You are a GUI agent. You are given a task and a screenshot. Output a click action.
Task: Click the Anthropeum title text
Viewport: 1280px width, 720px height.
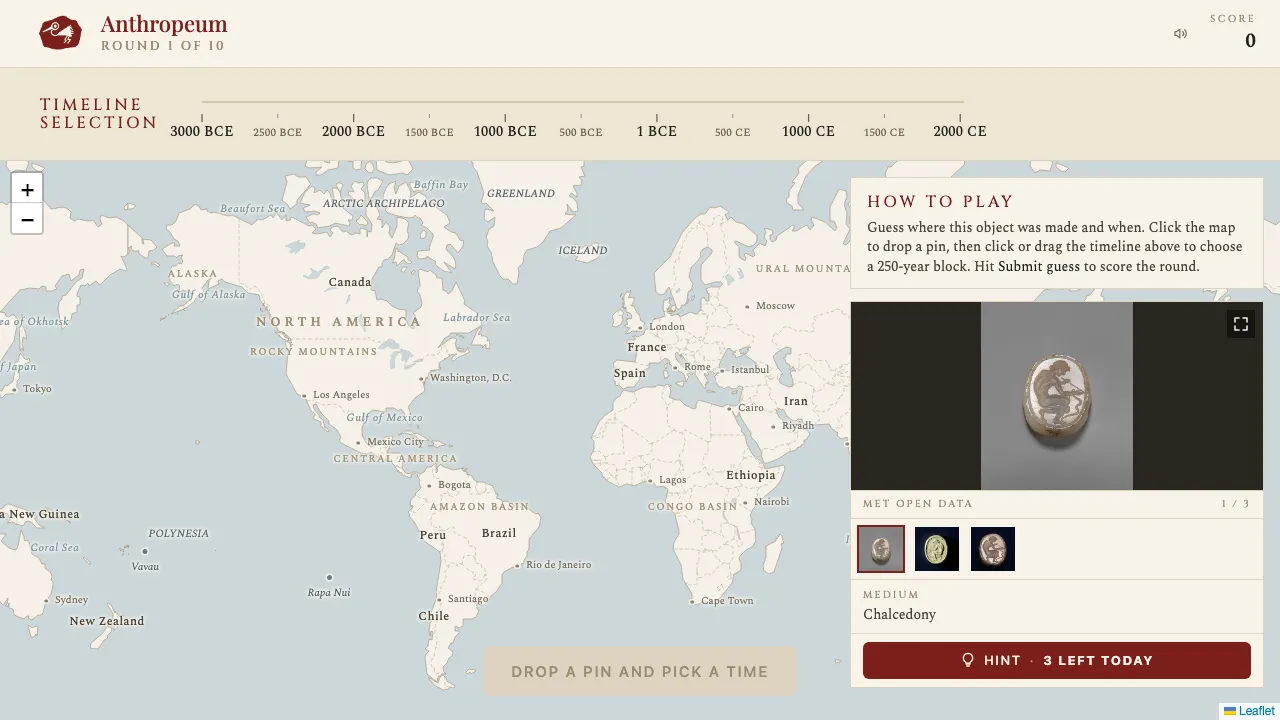pos(164,24)
